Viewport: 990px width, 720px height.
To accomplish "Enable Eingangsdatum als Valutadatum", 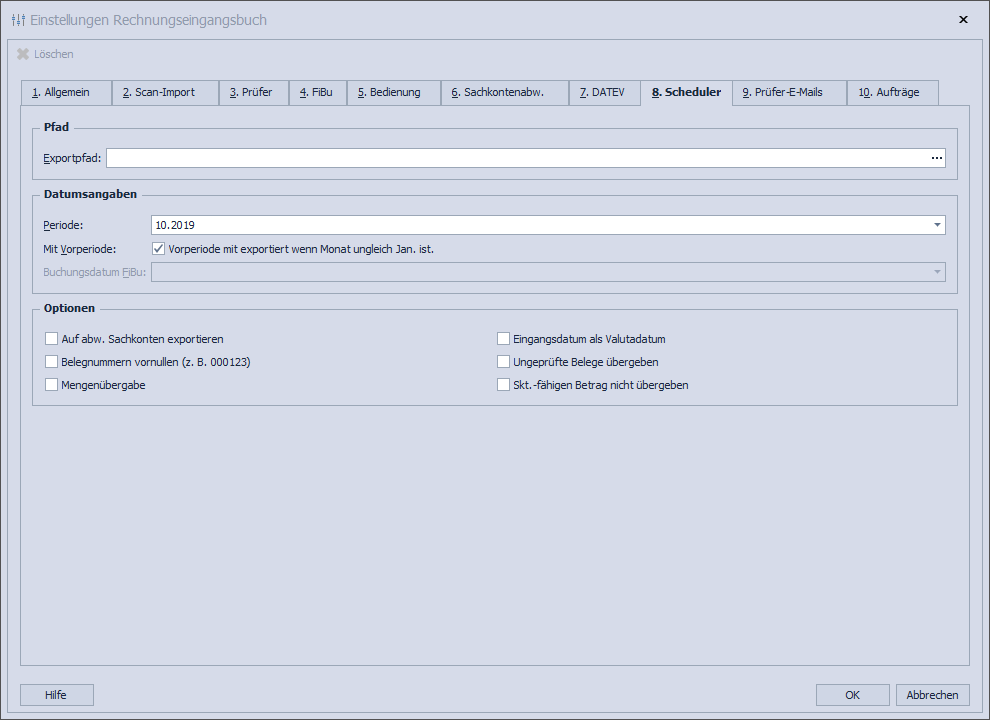I will [504, 339].
